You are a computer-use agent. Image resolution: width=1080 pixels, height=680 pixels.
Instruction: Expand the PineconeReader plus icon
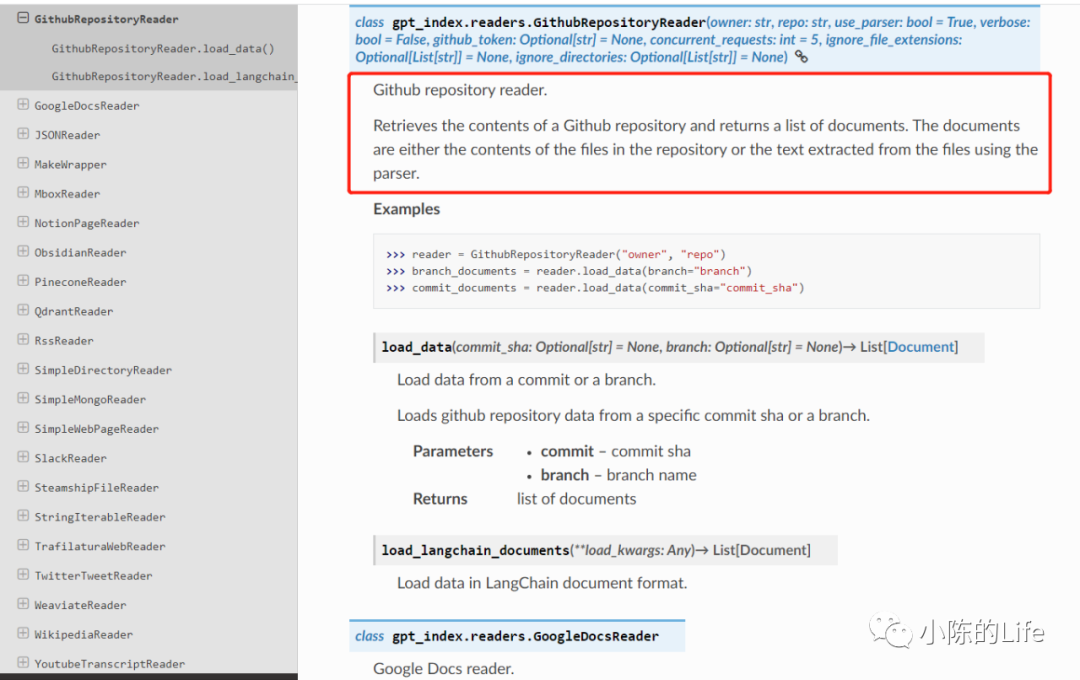pos(23,281)
